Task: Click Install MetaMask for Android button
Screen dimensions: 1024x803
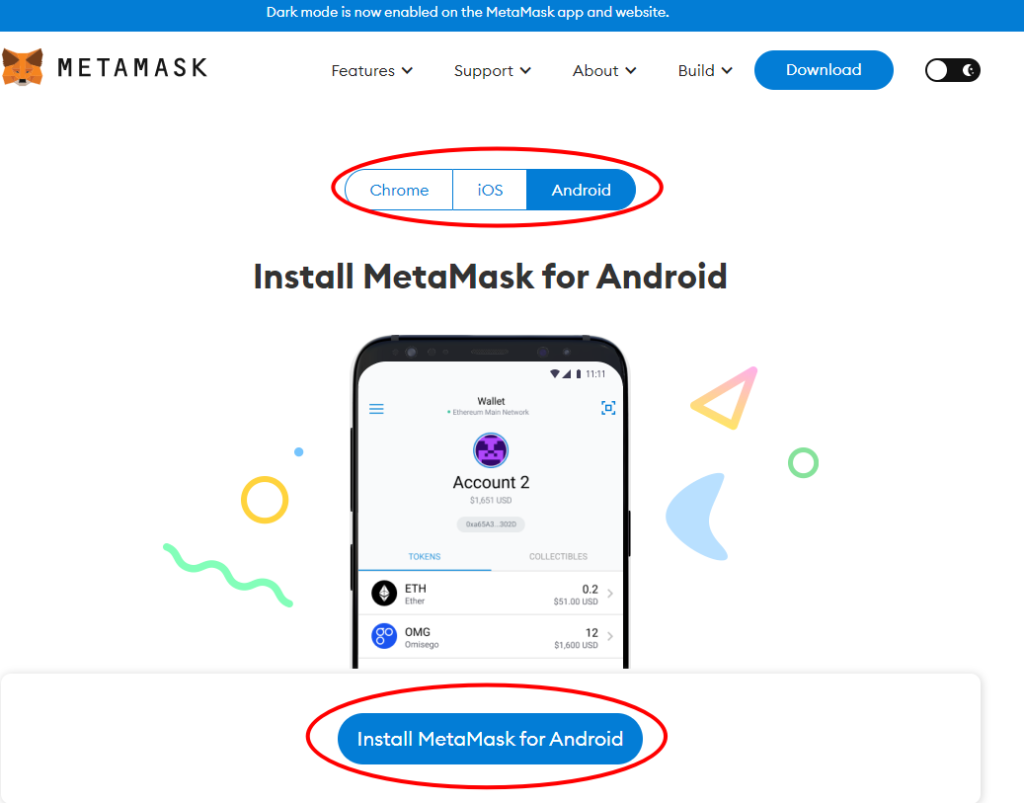Action: [x=490, y=738]
